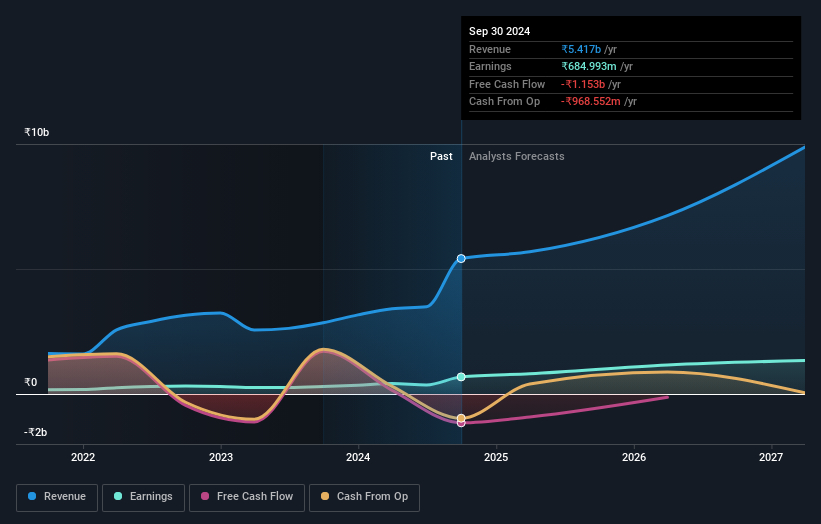Image resolution: width=821 pixels, height=524 pixels.
Task: Click the ₹5.417b revenue value in tooltip
Action: 581,49
